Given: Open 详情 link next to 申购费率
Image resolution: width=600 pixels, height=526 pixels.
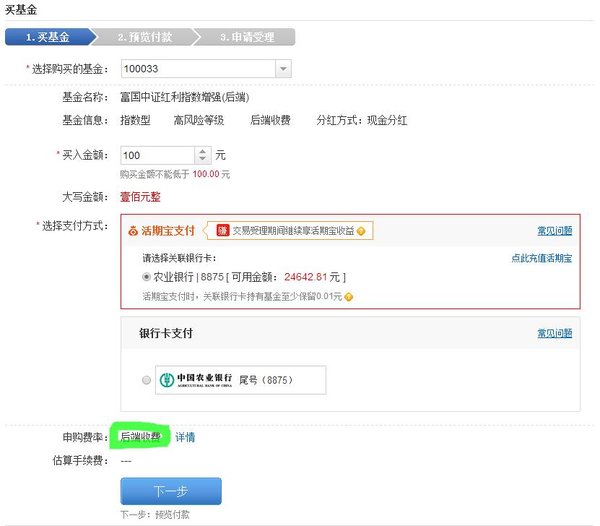Looking at the screenshot, I should click(185, 437).
